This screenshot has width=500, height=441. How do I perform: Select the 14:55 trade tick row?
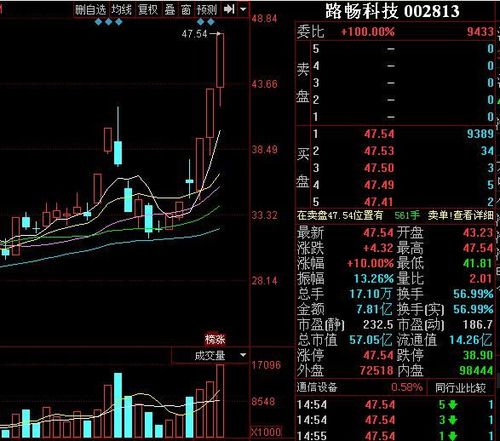point(395,435)
